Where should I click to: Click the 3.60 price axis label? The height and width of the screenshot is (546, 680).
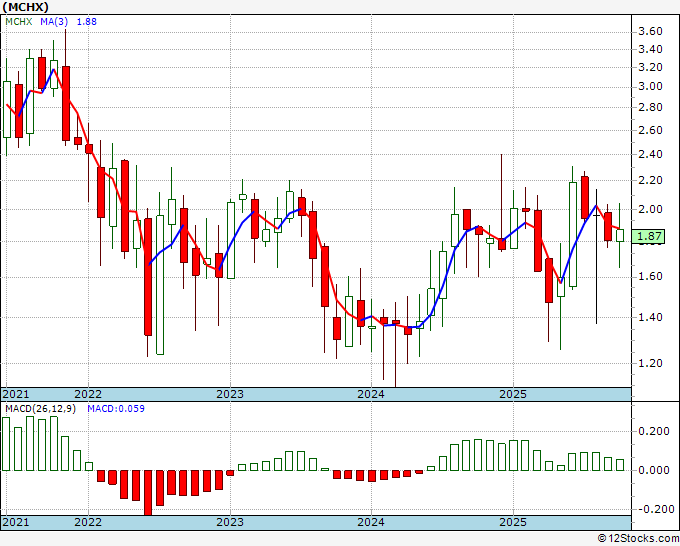tap(650, 31)
